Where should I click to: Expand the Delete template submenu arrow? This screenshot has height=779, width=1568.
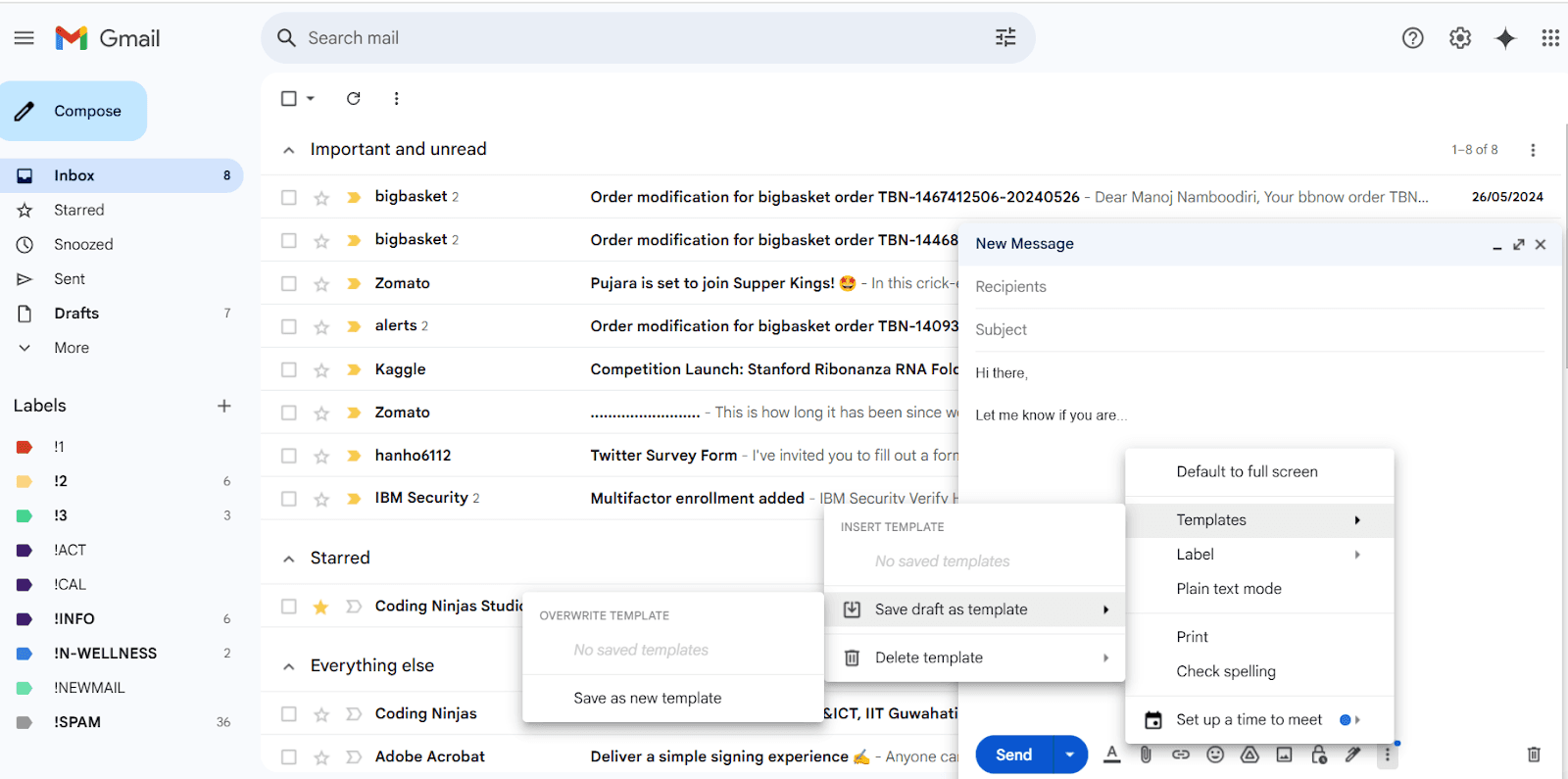click(1105, 657)
